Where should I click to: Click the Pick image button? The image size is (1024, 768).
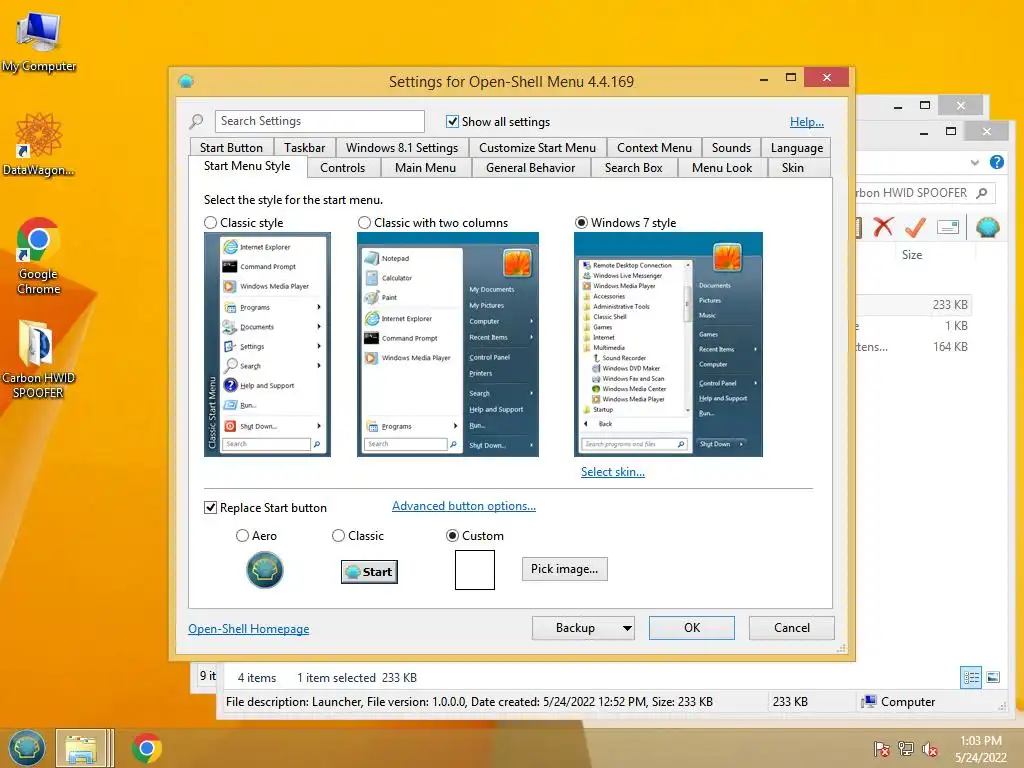click(x=564, y=569)
